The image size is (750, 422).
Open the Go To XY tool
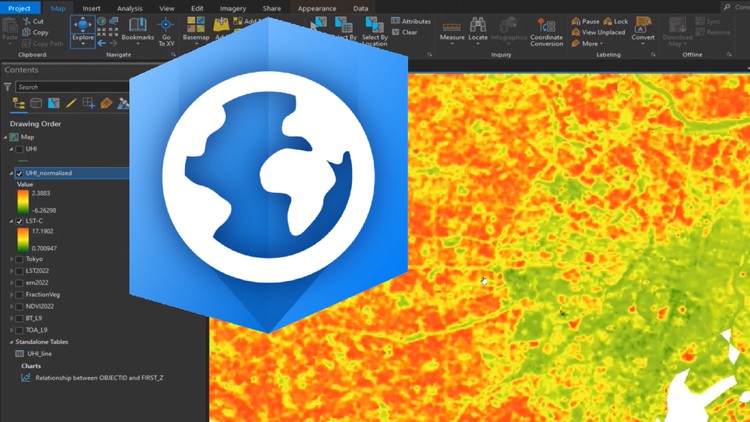tap(166, 32)
